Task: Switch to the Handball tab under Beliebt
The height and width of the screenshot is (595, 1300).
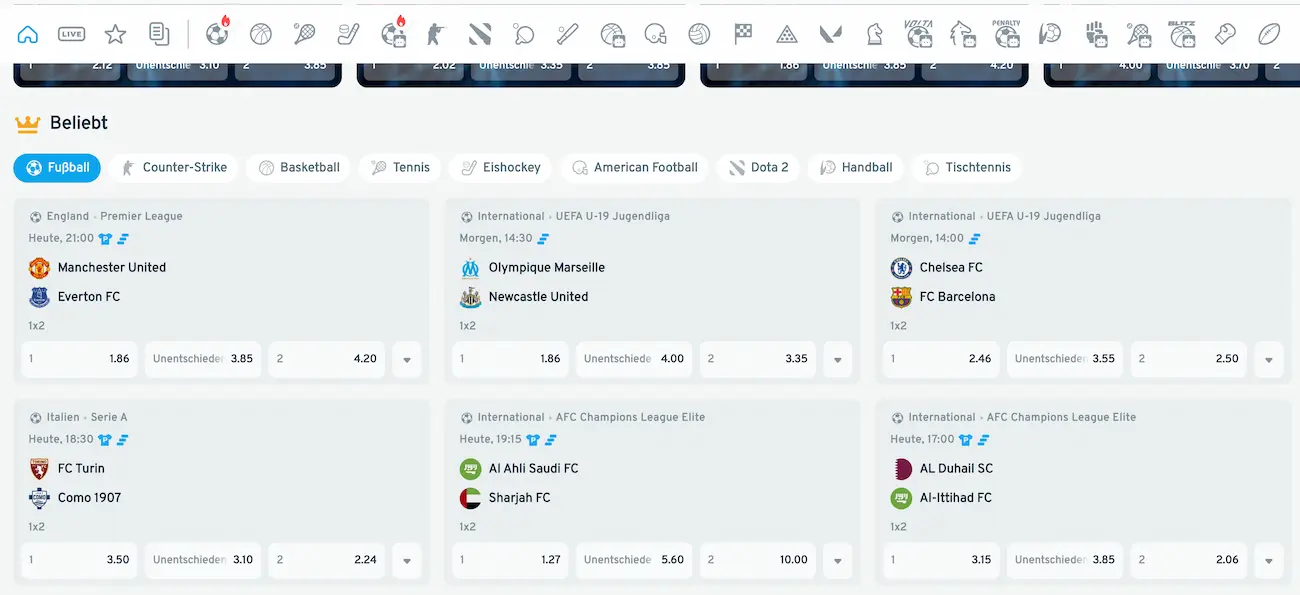Action: tap(855, 167)
